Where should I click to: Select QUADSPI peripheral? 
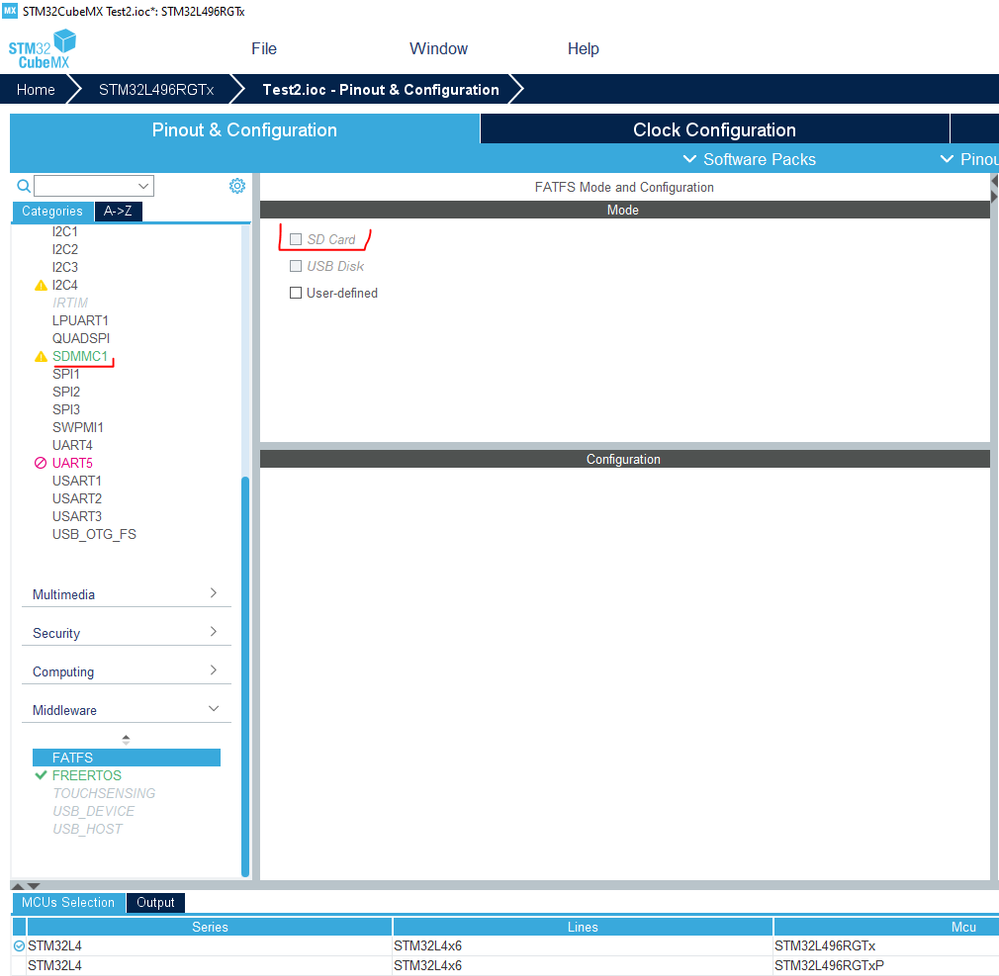point(81,338)
